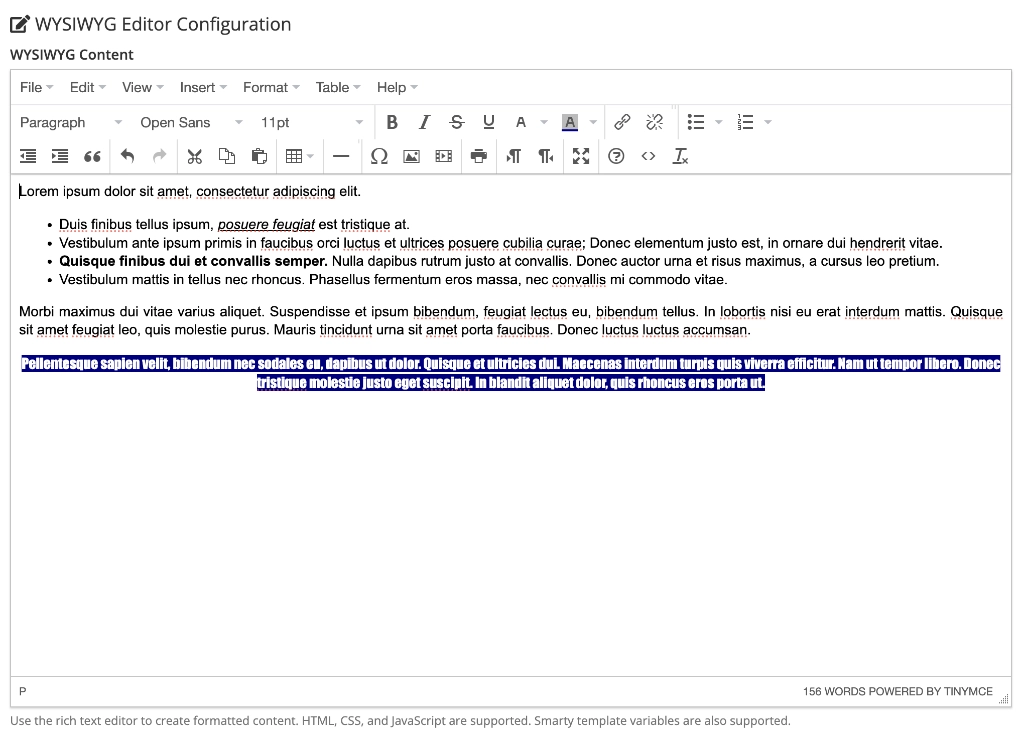The height and width of the screenshot is (746, 1024).
Task: Toggle underline on selected text
Action: [488, 121]
